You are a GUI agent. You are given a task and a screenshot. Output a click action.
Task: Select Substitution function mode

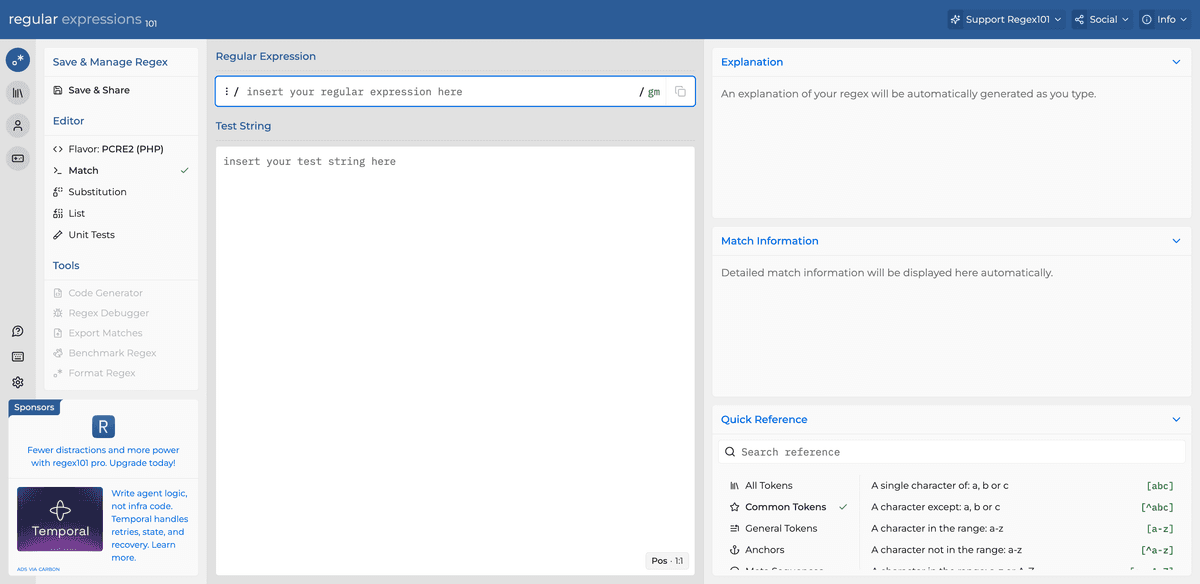pos(121,192)
